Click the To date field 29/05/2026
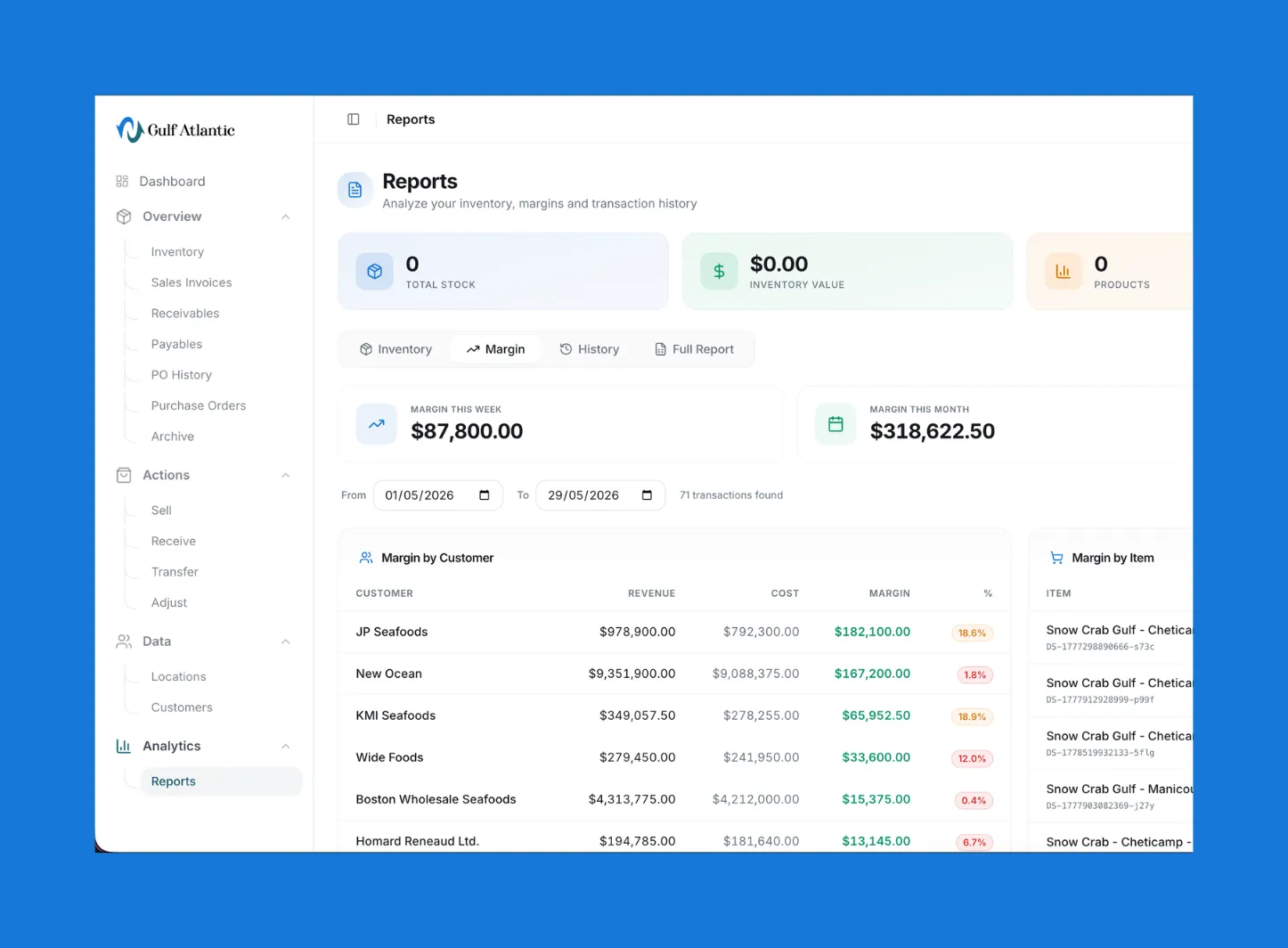 [x=600, y=495]
